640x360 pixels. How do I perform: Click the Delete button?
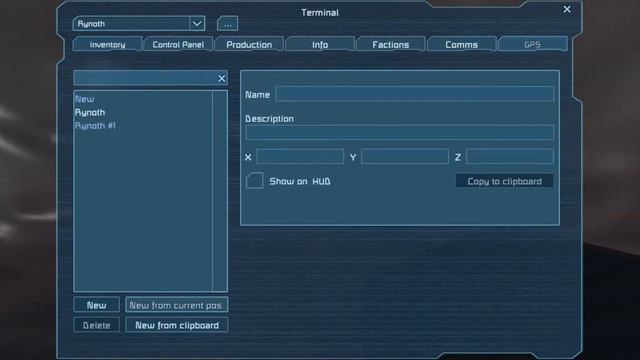pyautogui.click(x=96, y=325)
